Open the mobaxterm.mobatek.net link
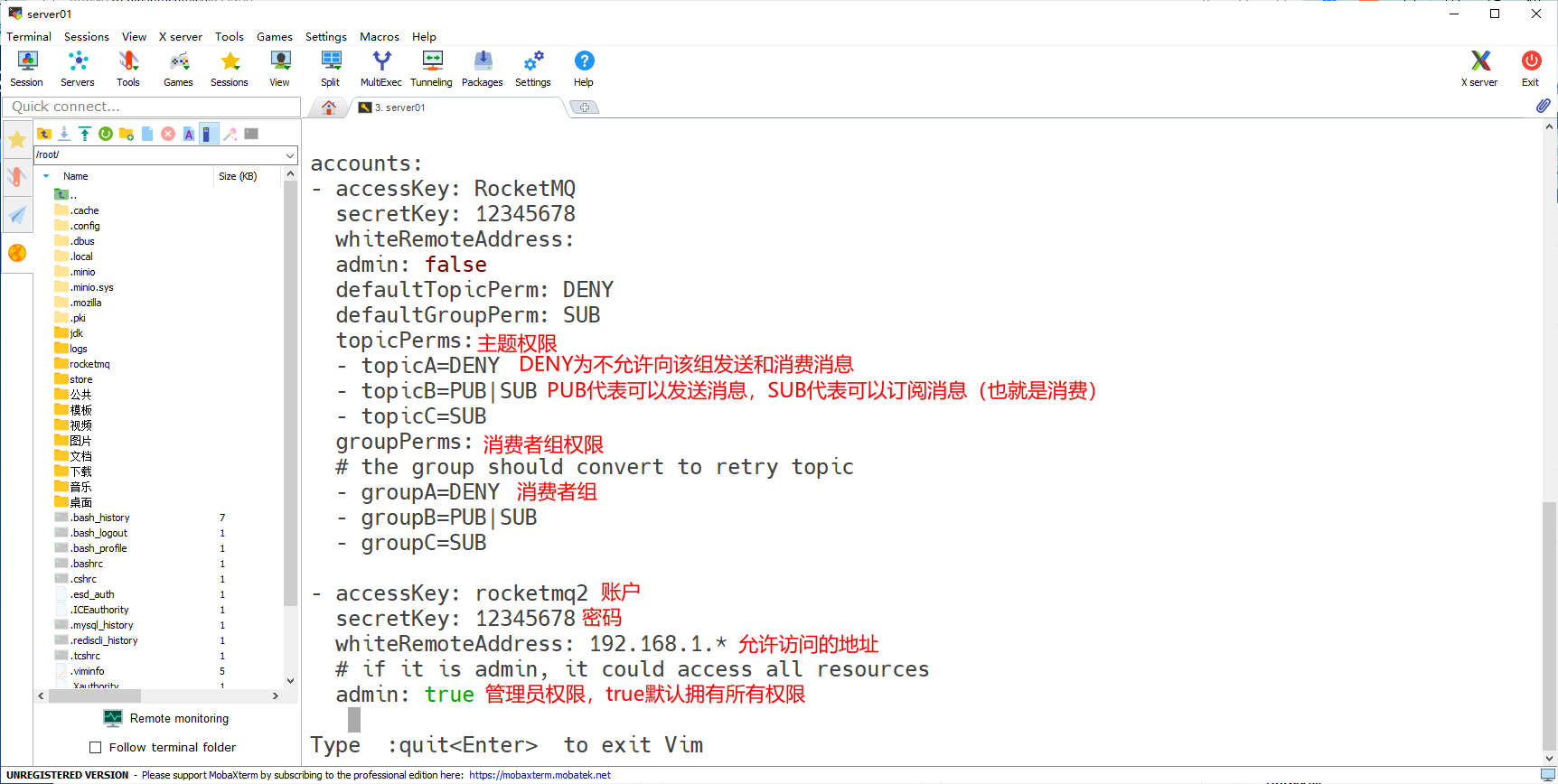The width and height of the screenshot is (1558, 784). point(540,775)
